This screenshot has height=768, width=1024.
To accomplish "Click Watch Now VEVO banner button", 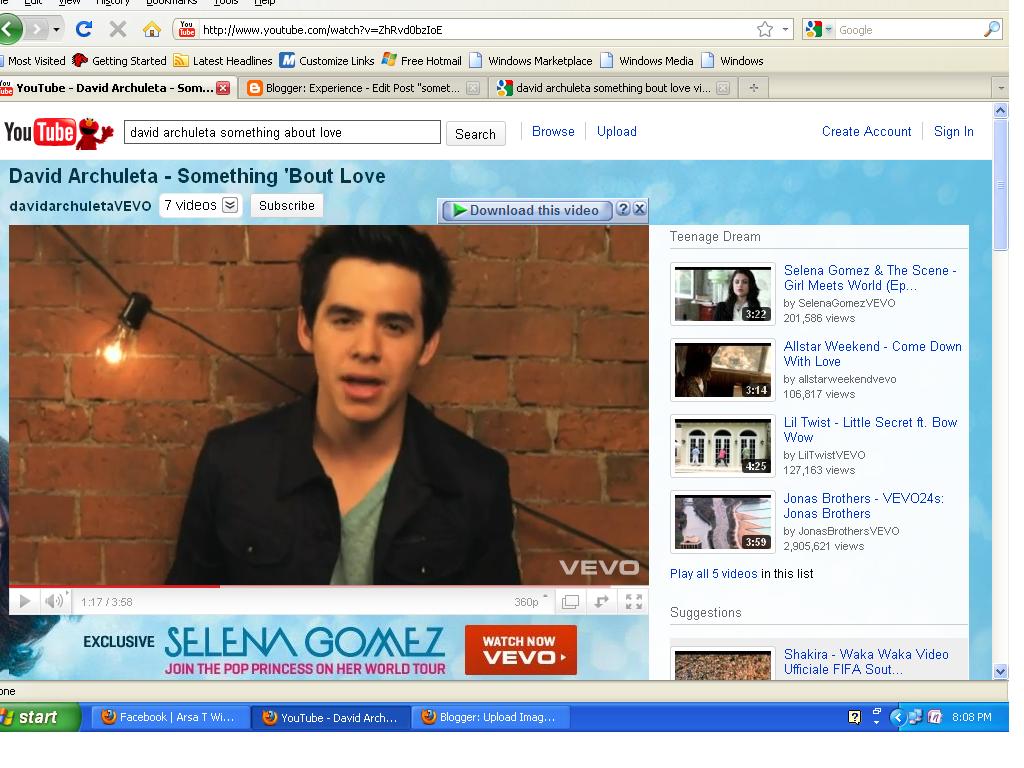I will click(521, 650).
